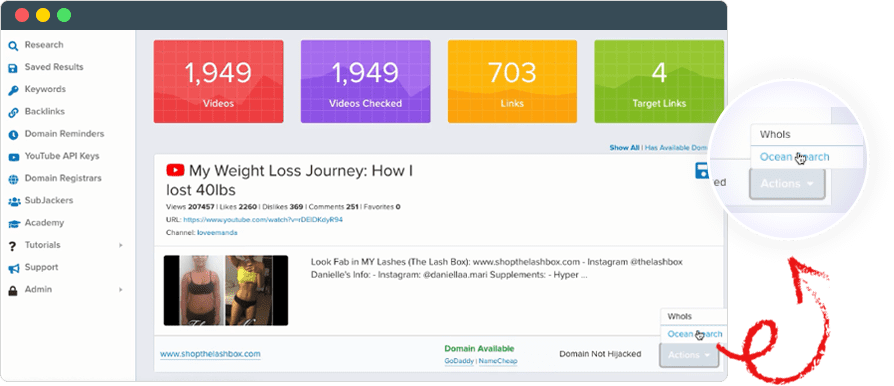Click the Backlinks chain icon
The width and height of the screenshot is (894, 386).
coord(13,112)
